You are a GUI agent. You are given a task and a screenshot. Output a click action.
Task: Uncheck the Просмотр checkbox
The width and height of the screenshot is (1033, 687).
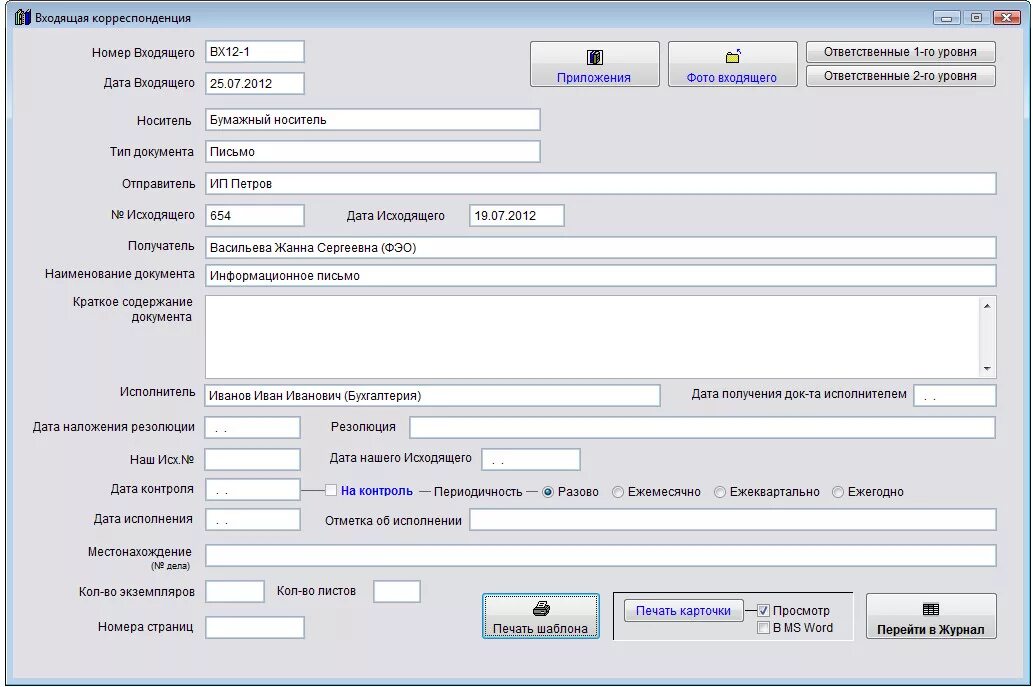(763, 611)
